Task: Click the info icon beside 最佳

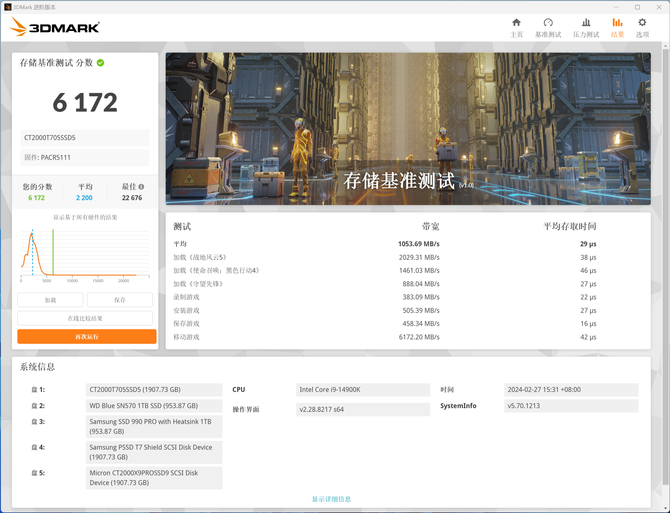Action: (141, 187)
